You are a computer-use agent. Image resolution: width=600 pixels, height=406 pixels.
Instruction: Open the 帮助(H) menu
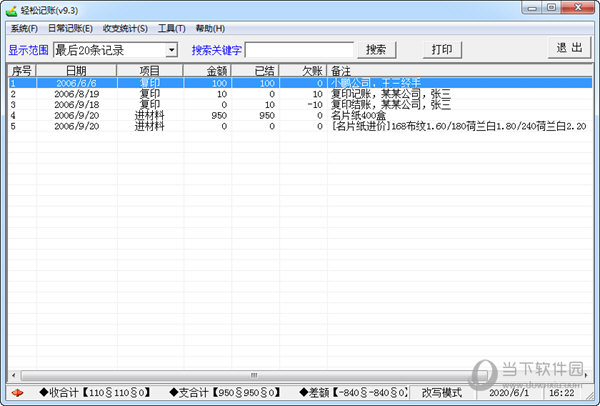click(x=211, y=29)
